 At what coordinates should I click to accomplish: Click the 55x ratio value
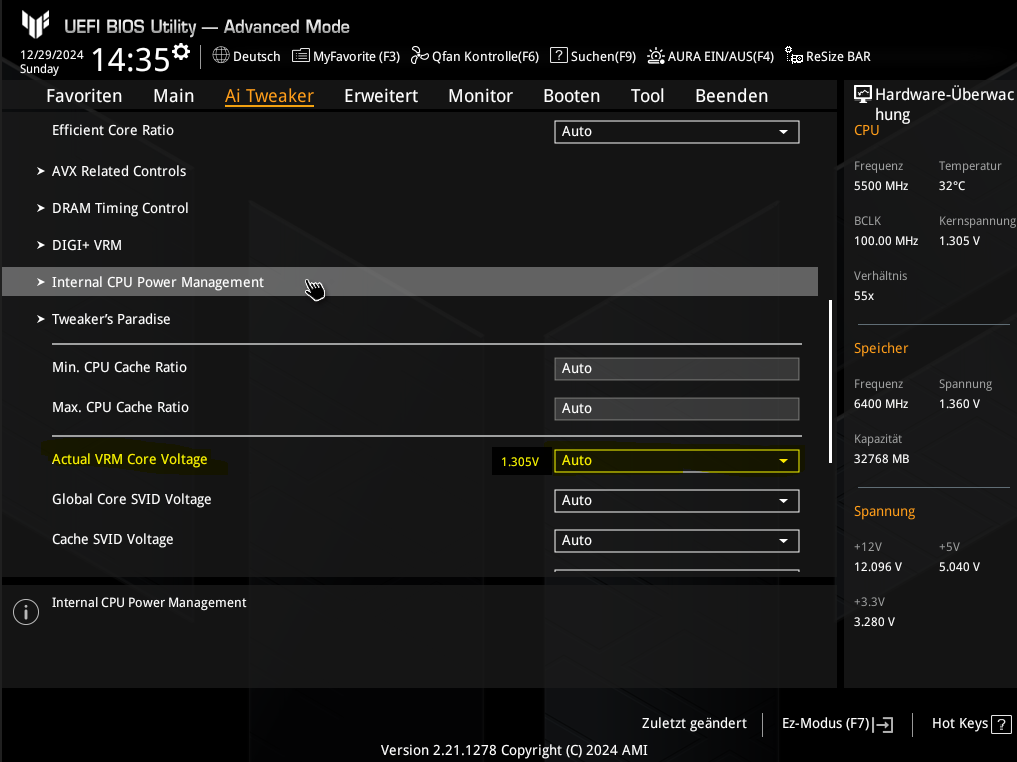pos(864,296)
